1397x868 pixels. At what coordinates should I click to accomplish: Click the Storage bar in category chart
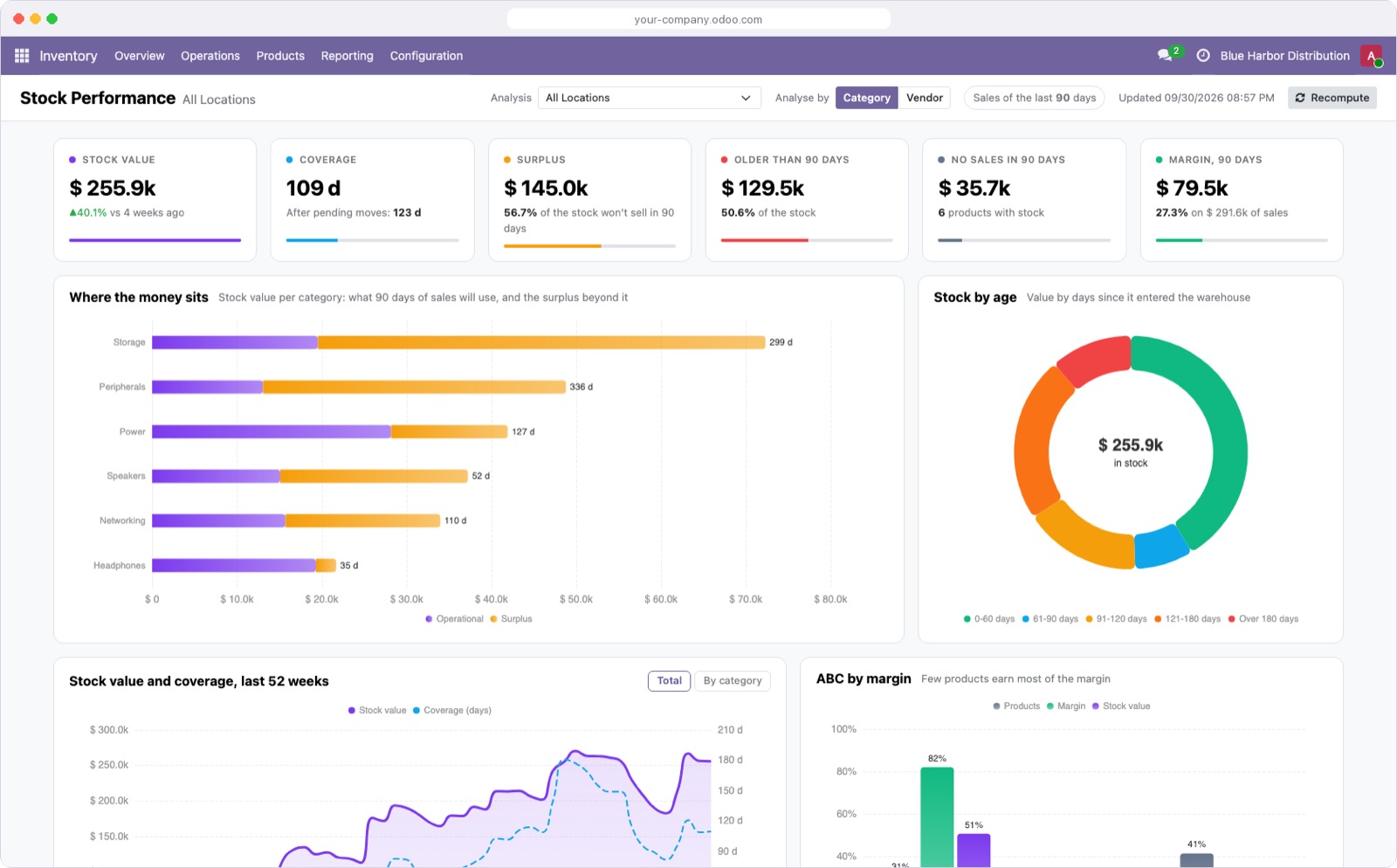point(458,342)
